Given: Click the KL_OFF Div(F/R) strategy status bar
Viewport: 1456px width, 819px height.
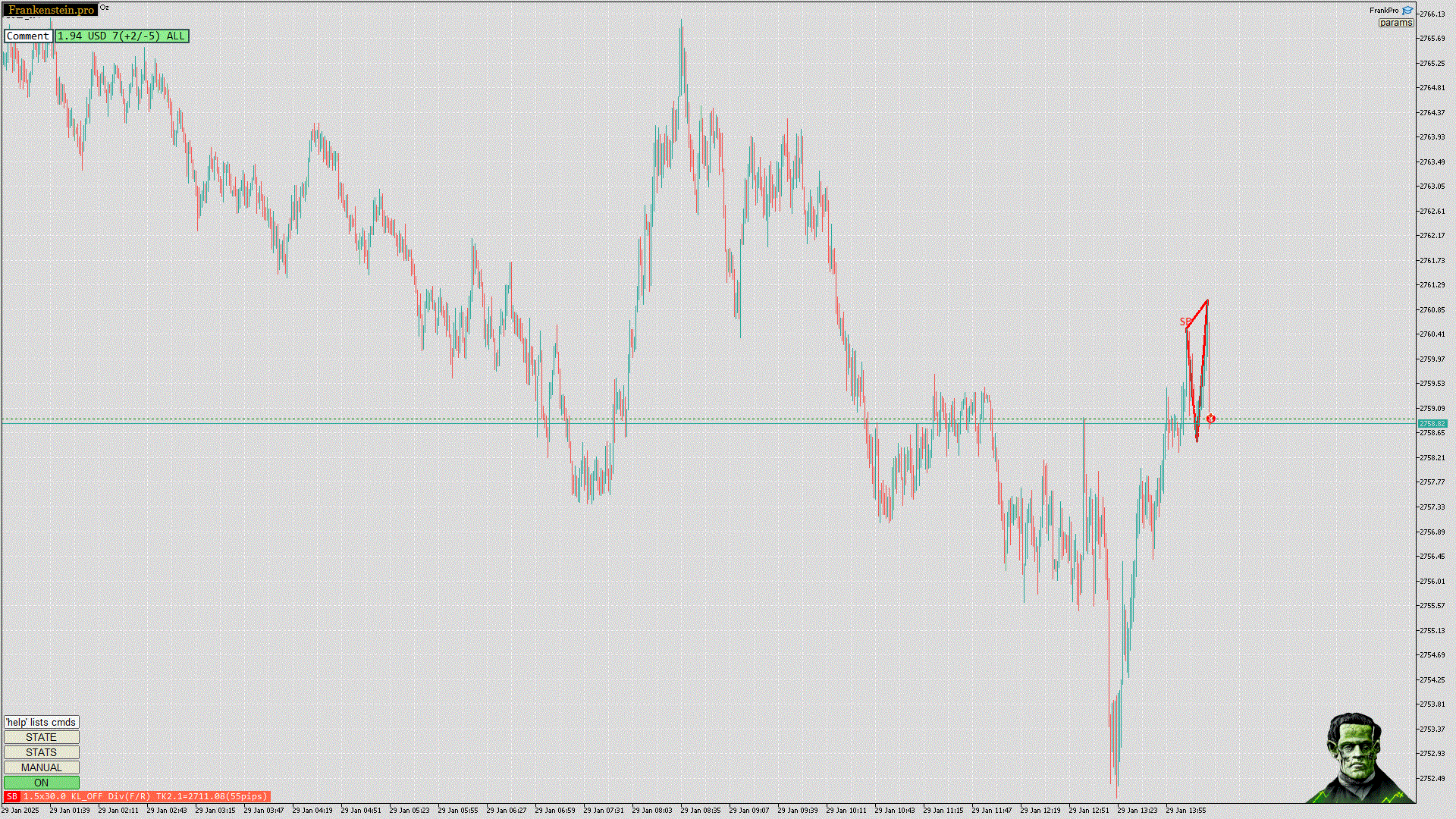Looking at the screenshot, I should (144, 796).
